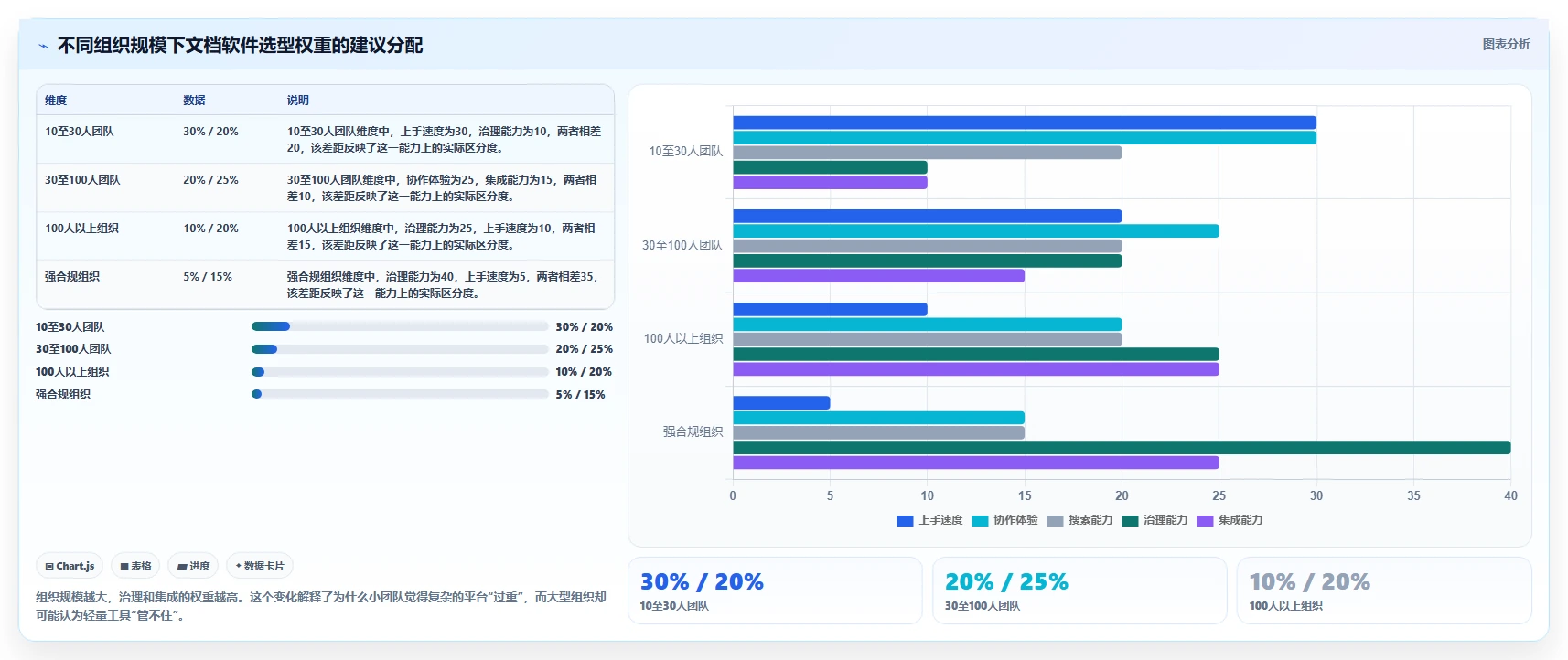The image size is (1568, 660).
Task: Click the description for 强合规组织 row
Action: [x=443, y=285]
